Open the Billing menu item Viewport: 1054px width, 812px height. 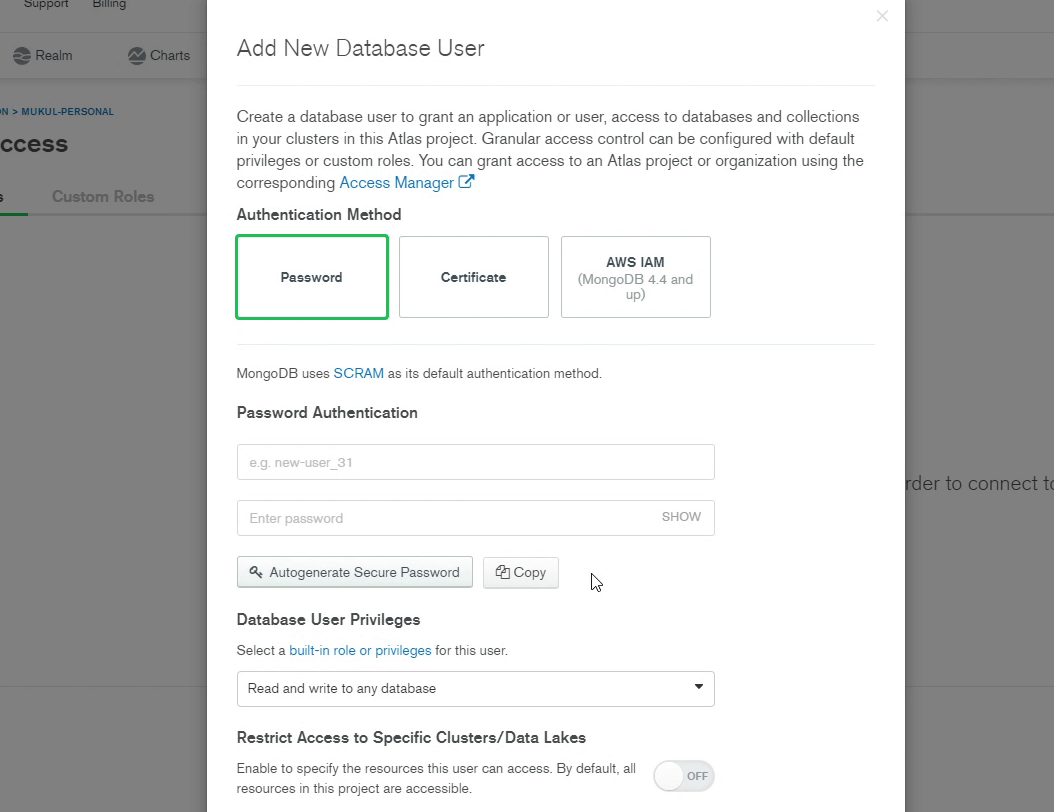tap(109, 5)
